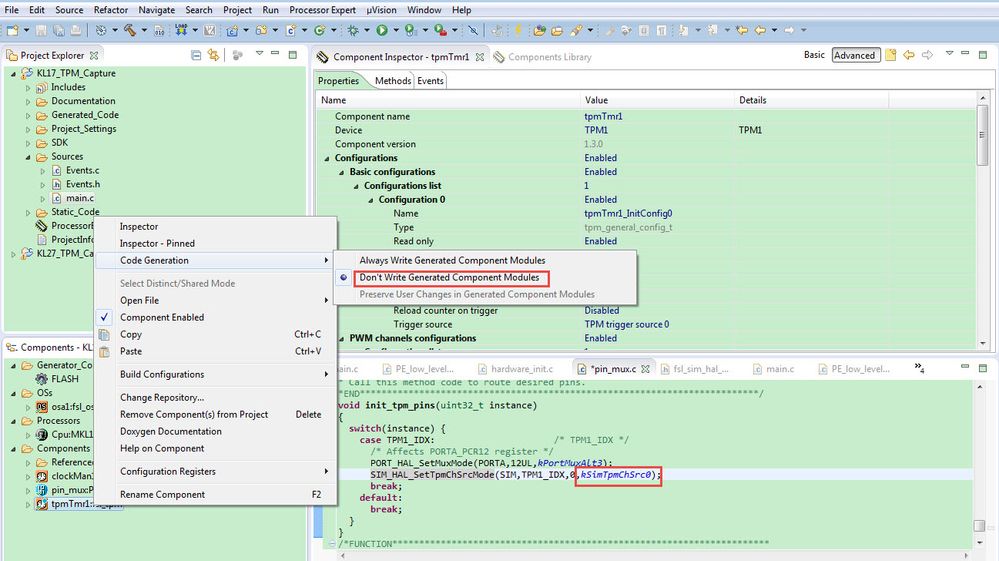Show hidden editor tabs list

919,367
